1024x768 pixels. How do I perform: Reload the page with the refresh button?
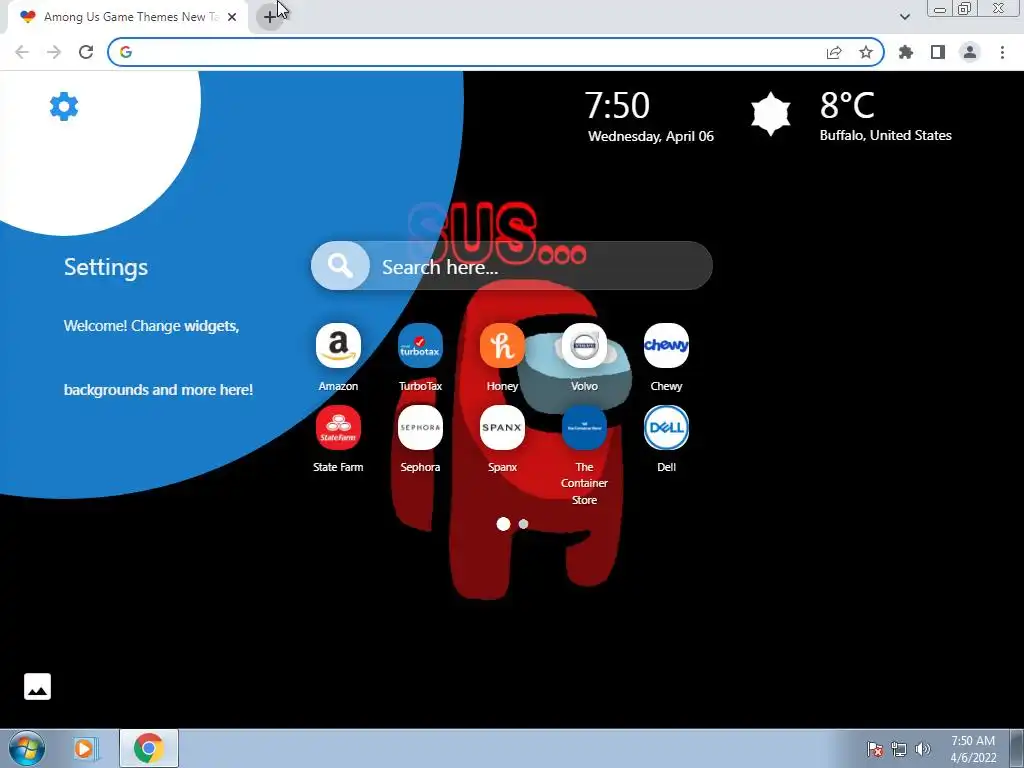coord(86,52)
